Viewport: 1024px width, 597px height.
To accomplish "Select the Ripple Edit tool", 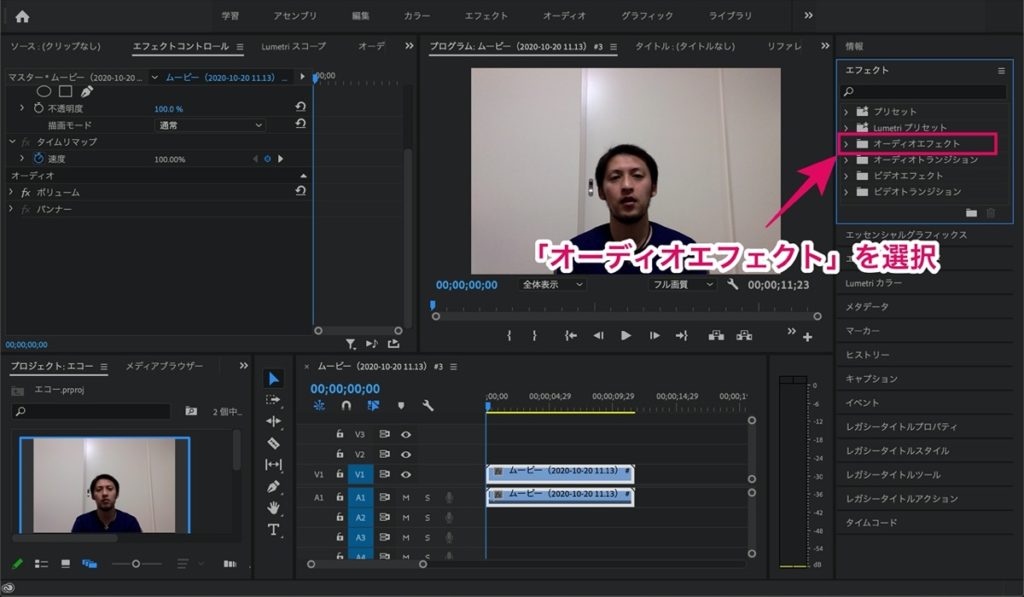I will coord(274,421).
